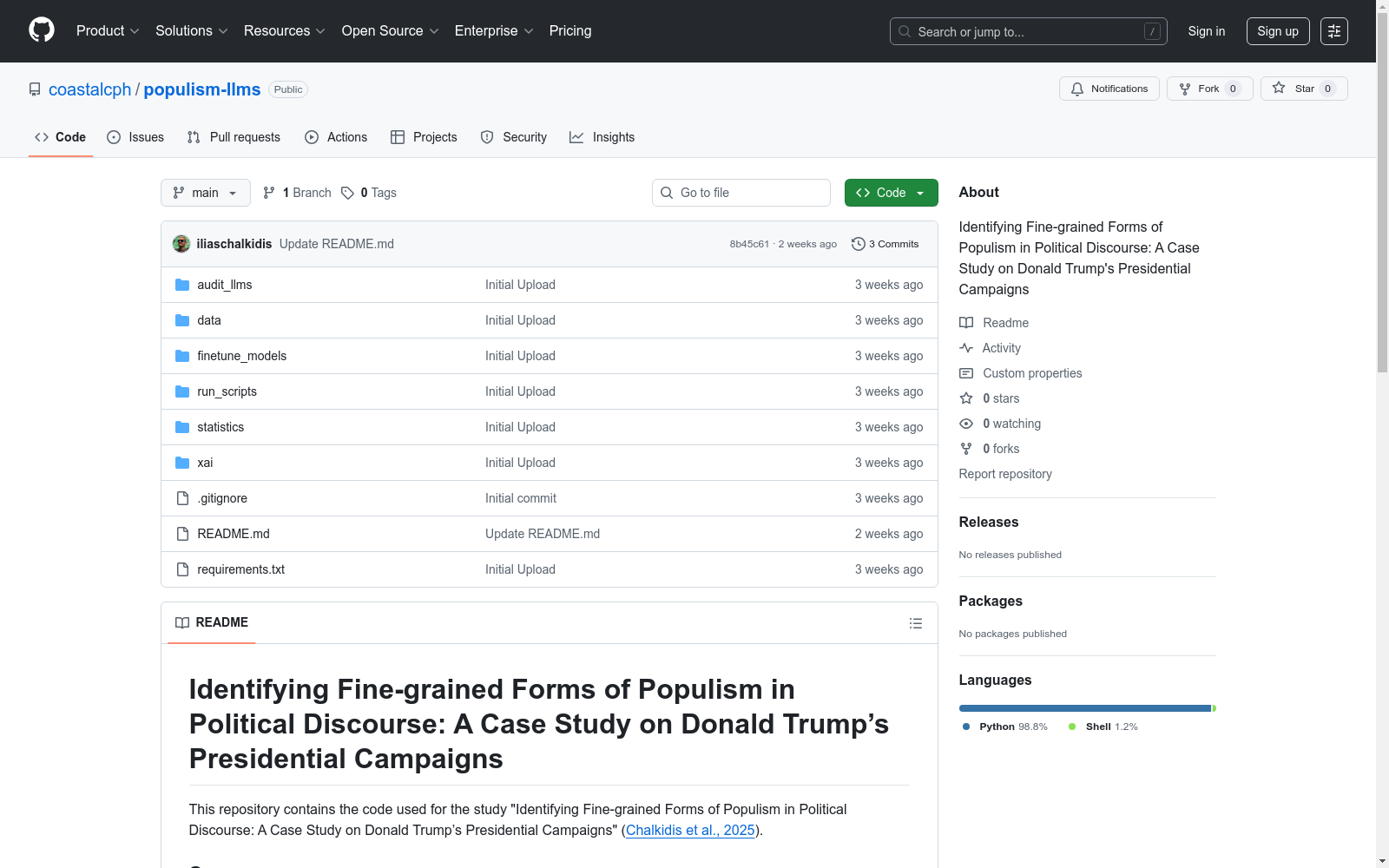Screen dimensions: 1389x868
Task: Click the folder icon for audit_llms
Action: 182,285
